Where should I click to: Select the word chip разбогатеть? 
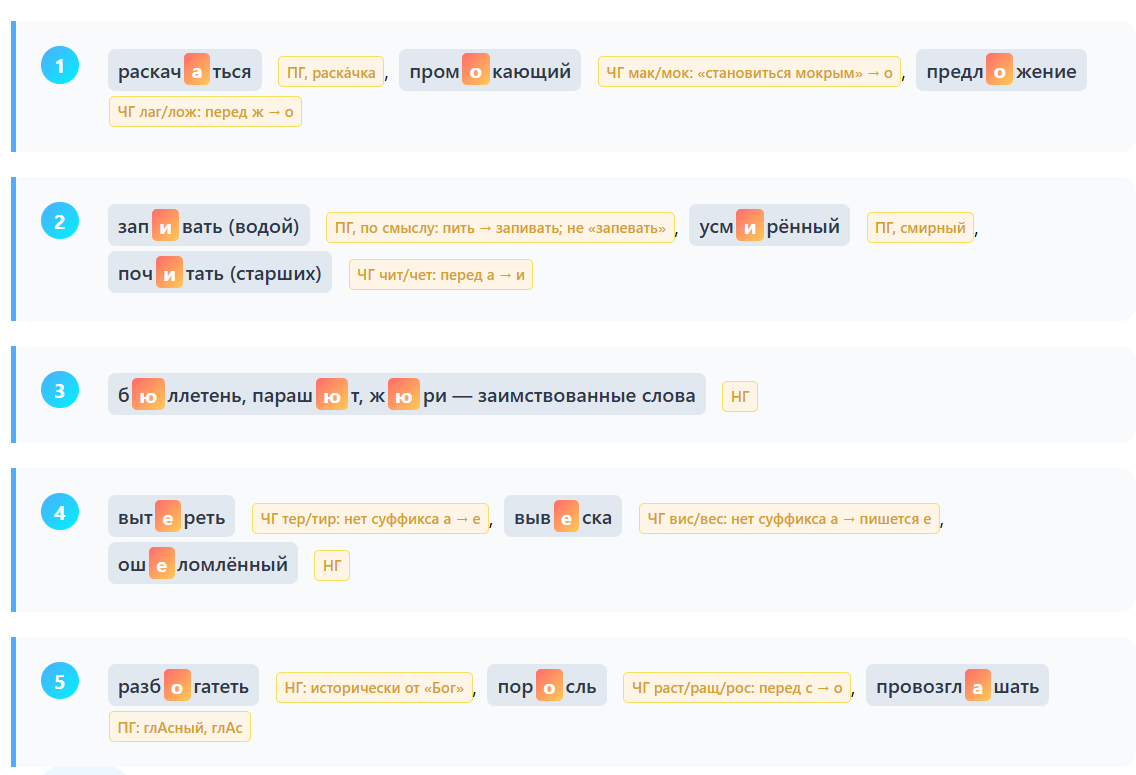click(183, 685)
